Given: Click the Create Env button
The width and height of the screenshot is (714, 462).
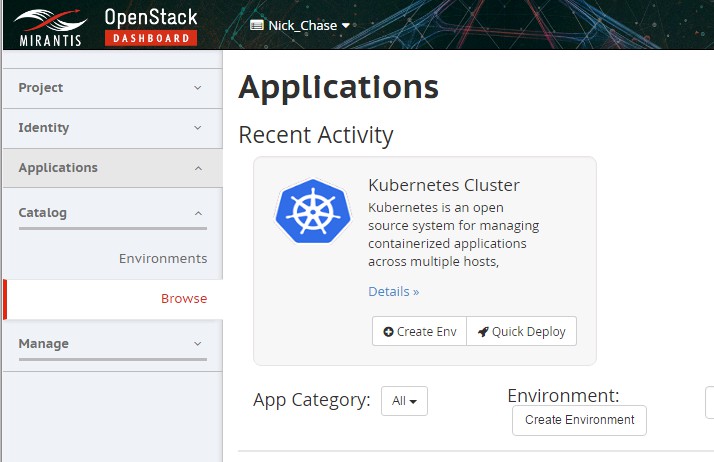Looking at the screenshot, I should [419, 331].
